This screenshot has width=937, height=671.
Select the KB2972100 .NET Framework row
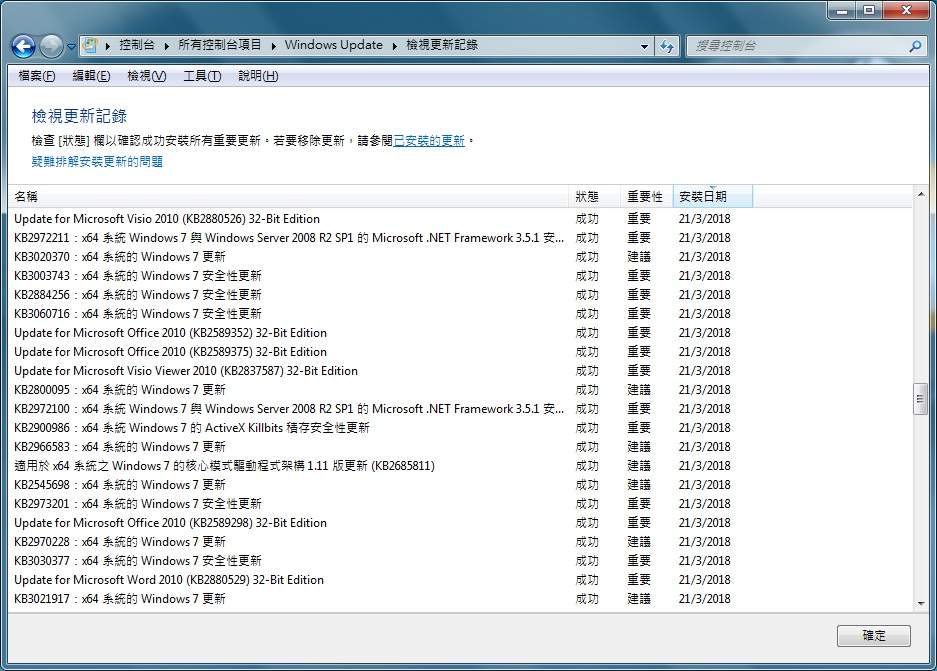point(460,409)
